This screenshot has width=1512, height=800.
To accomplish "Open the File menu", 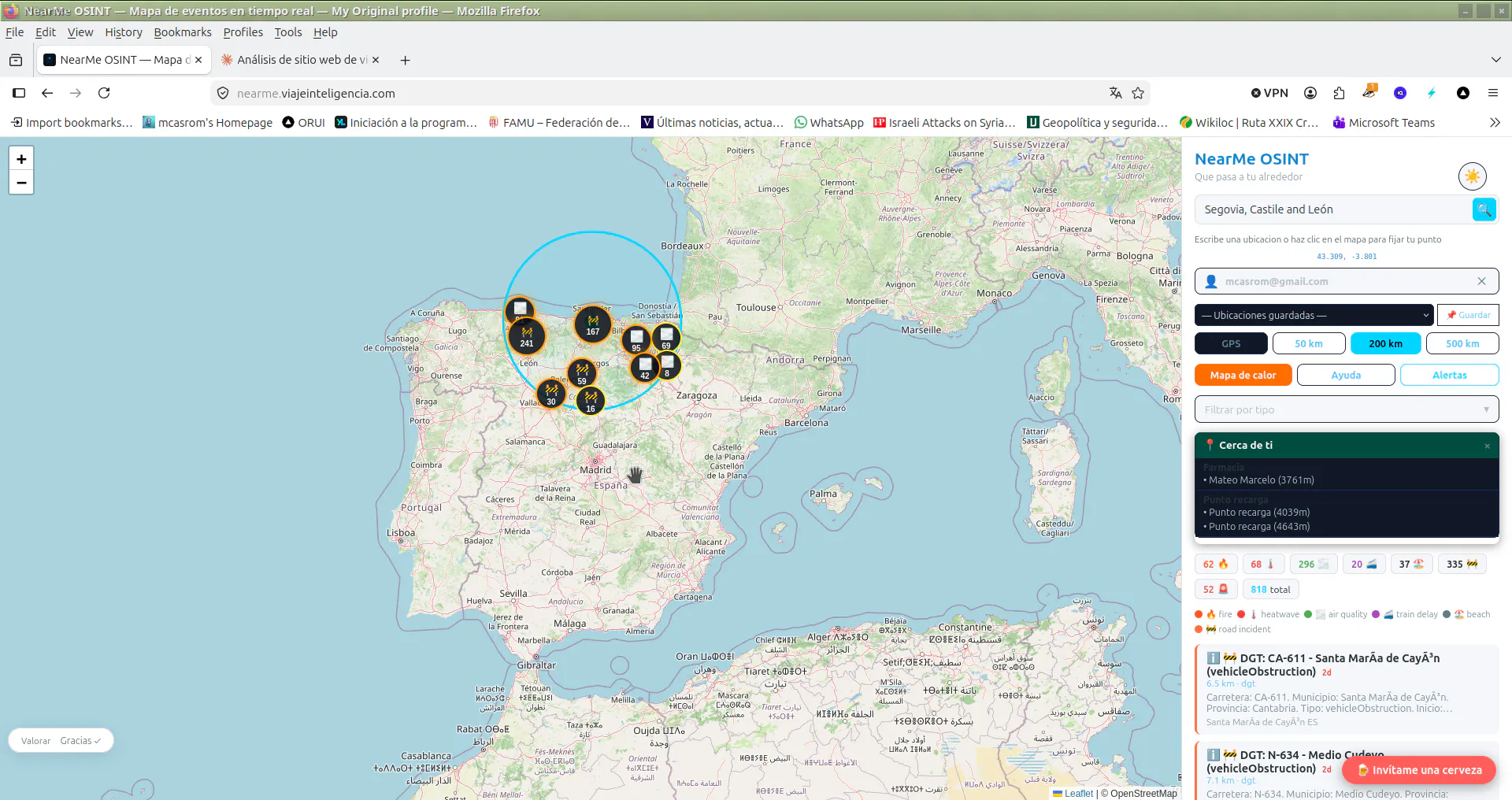I will [x=14, y=32].
